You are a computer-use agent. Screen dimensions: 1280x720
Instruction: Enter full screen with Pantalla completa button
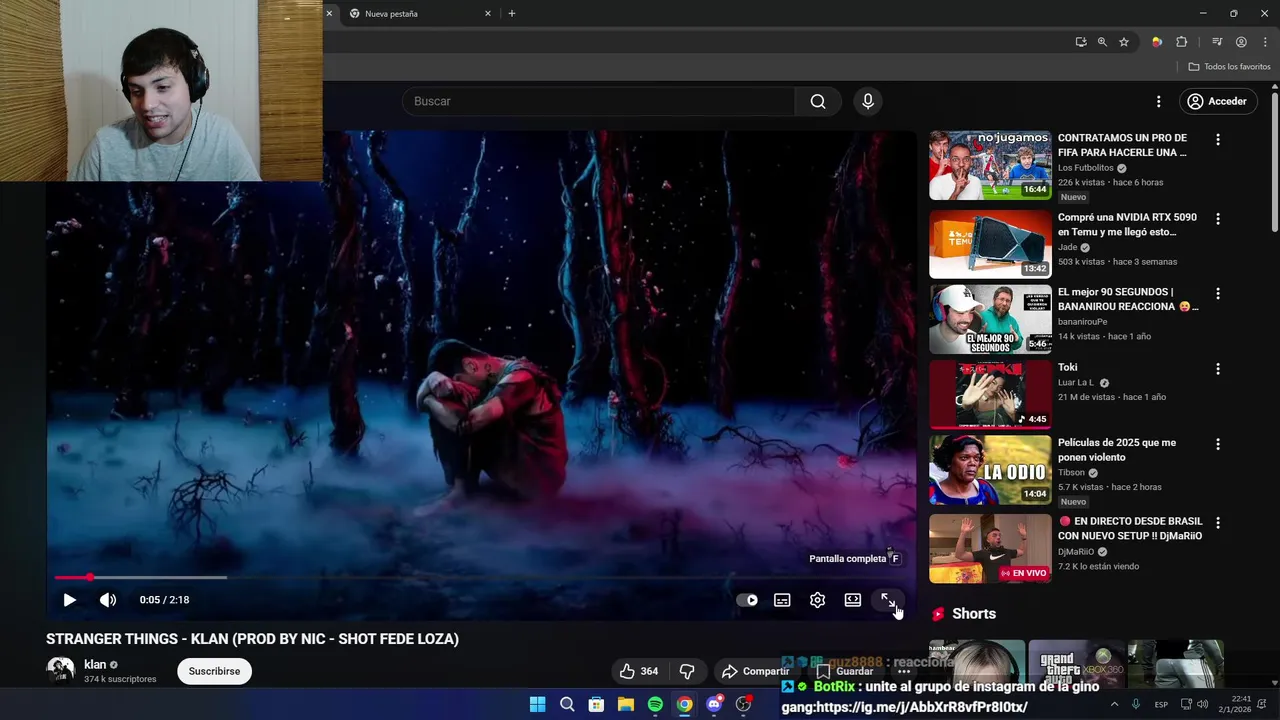[x=888, y=600]
